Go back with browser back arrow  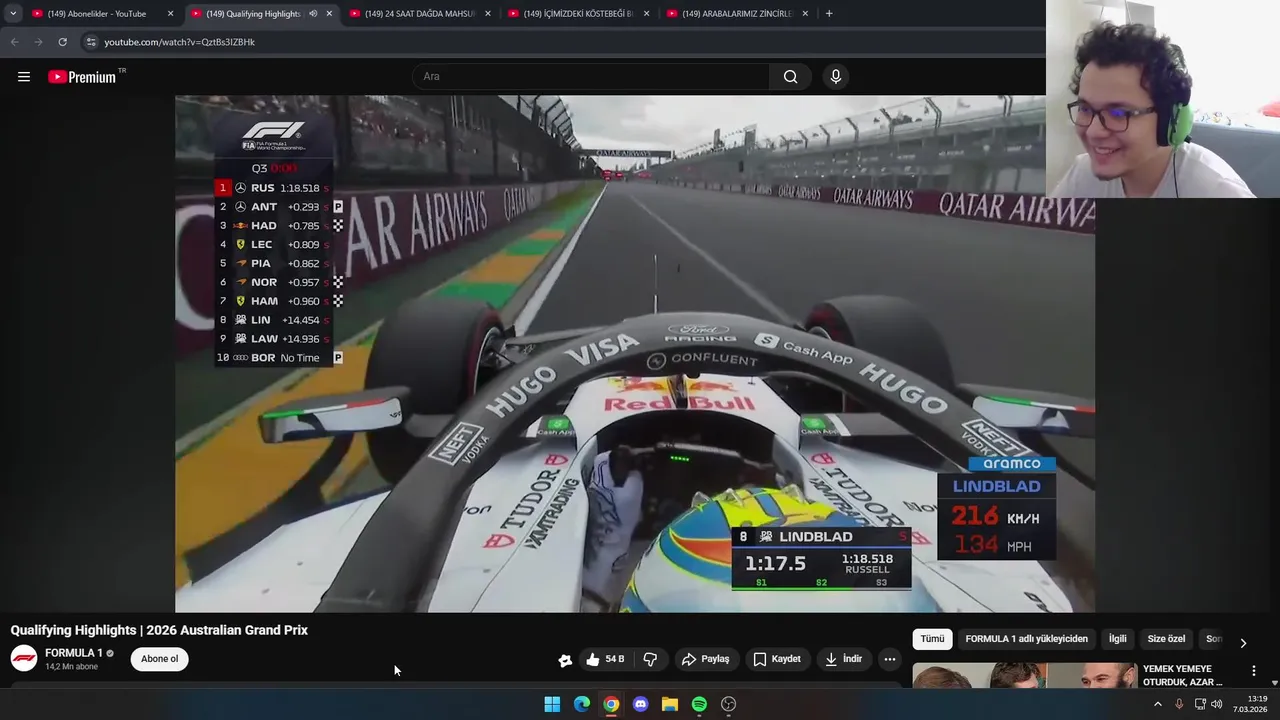14,42
